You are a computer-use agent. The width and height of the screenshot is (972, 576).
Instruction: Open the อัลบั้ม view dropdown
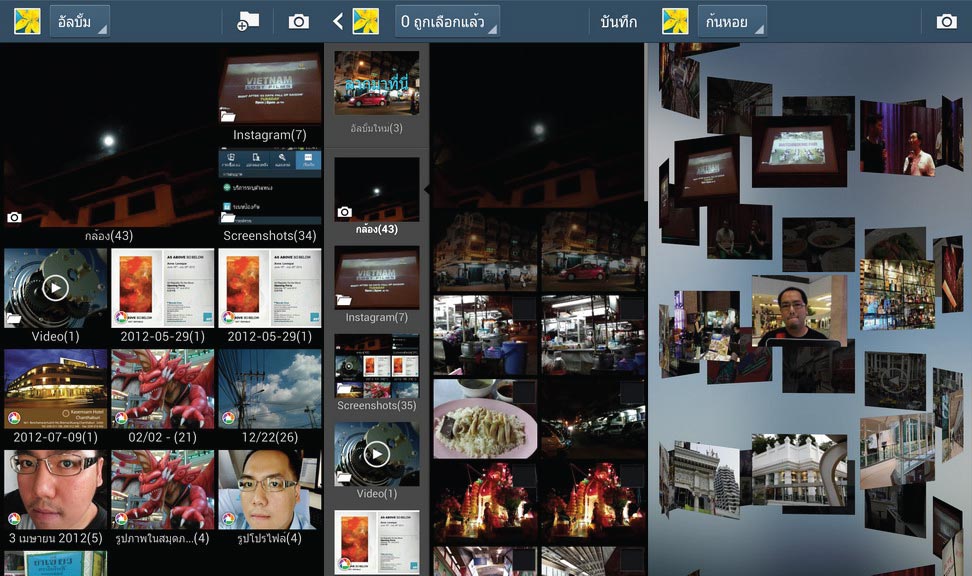click(x=80, y=22)
